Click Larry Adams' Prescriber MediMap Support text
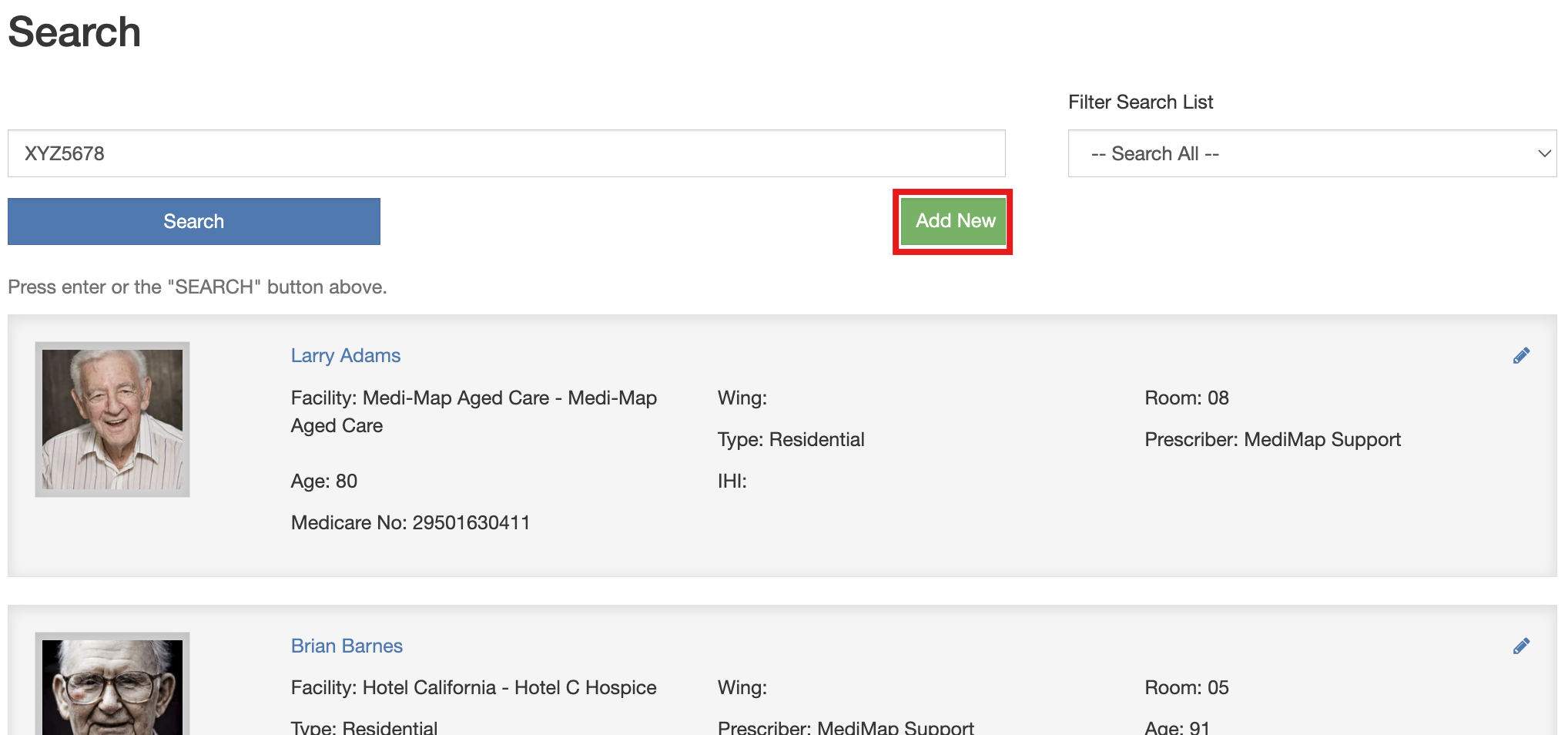The width and height of the screenshot is (1568, 735). tap(1271, 439)
